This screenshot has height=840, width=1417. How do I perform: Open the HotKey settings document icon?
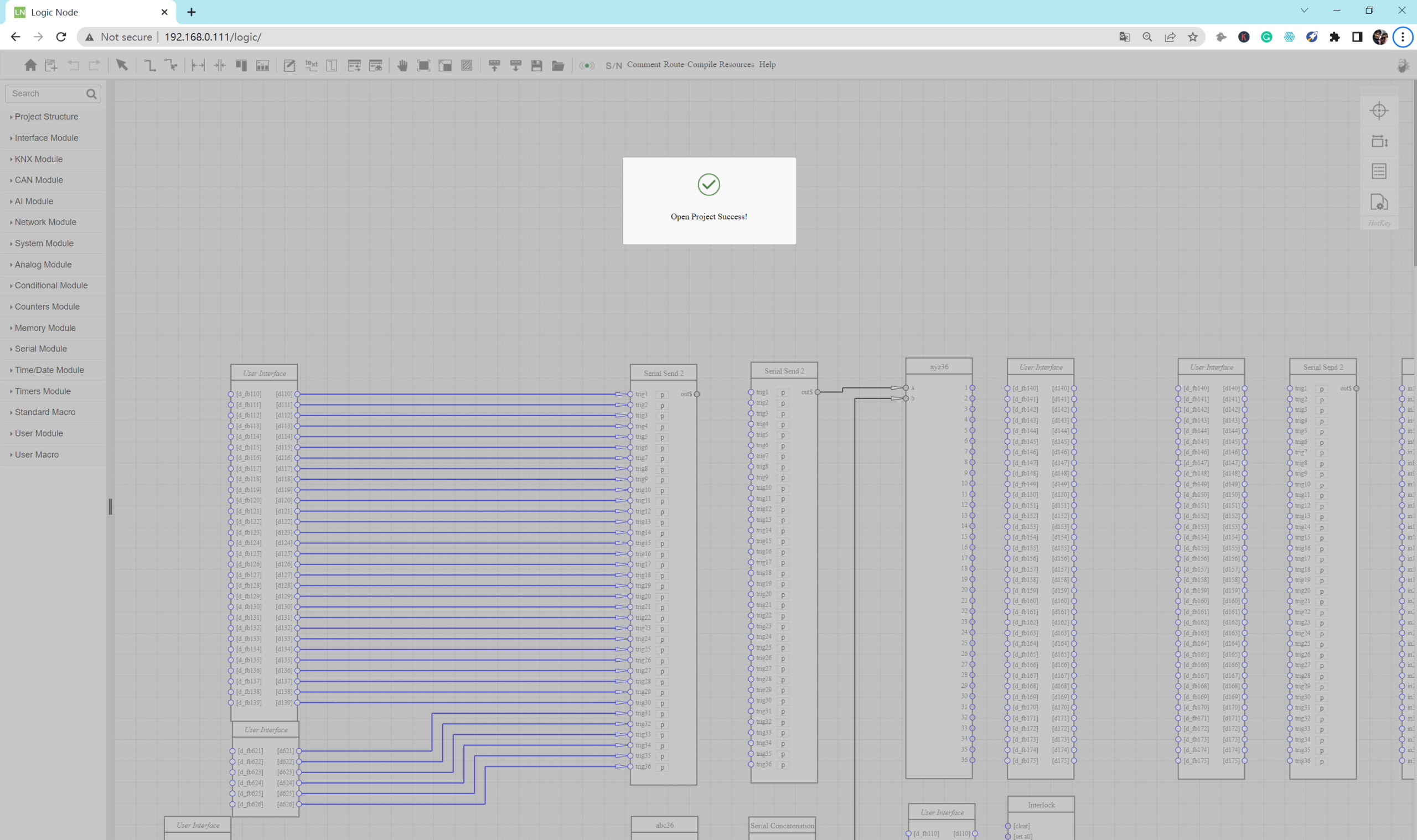(1378, 202)
